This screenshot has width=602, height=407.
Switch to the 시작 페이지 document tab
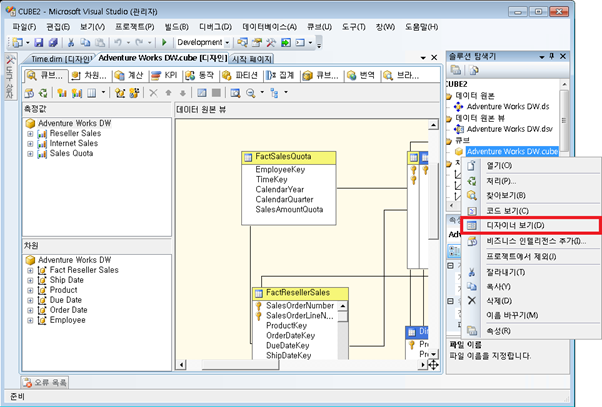(x=252, y=59)
